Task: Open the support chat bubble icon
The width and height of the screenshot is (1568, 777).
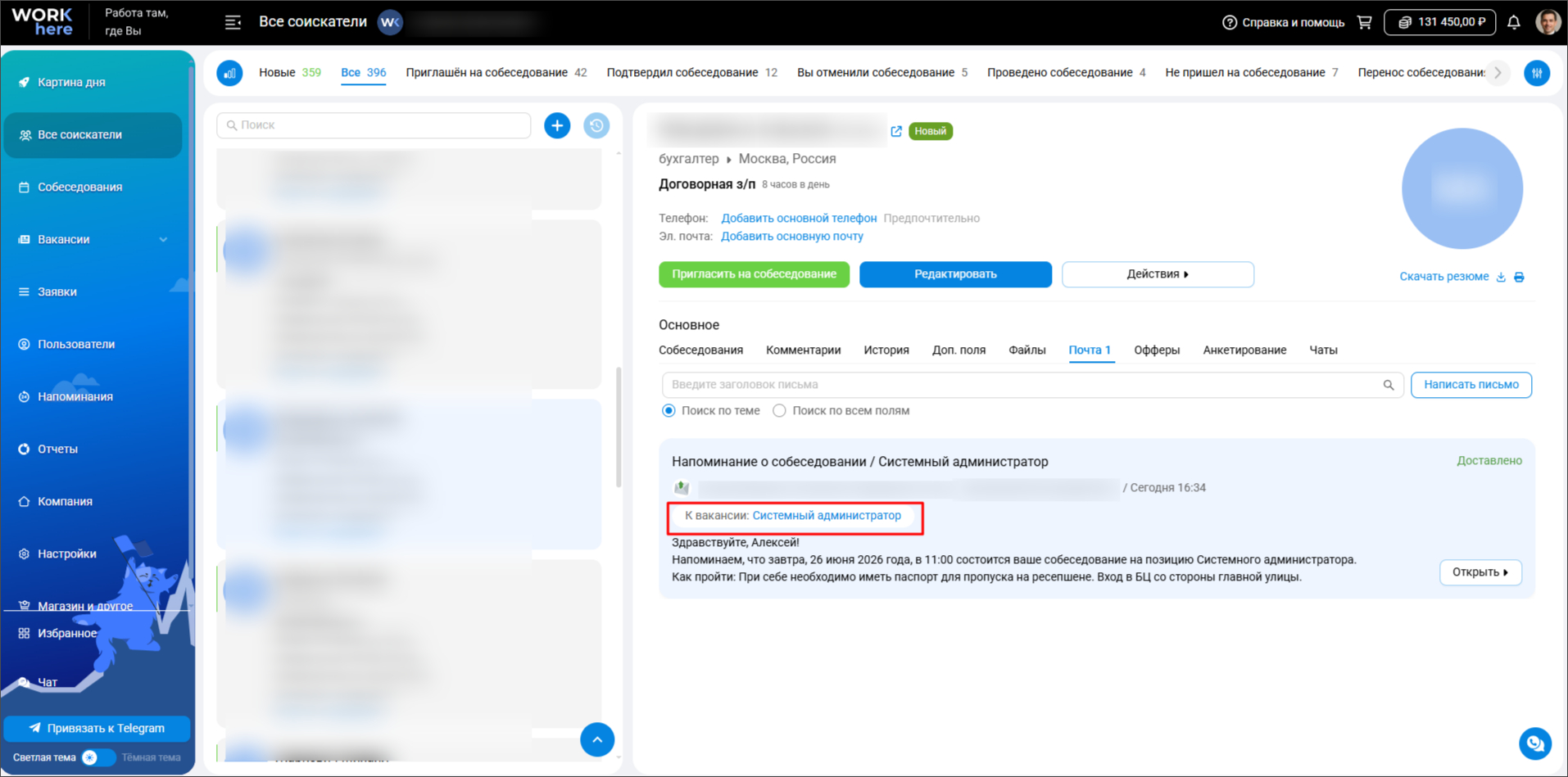Action: 1535,743
